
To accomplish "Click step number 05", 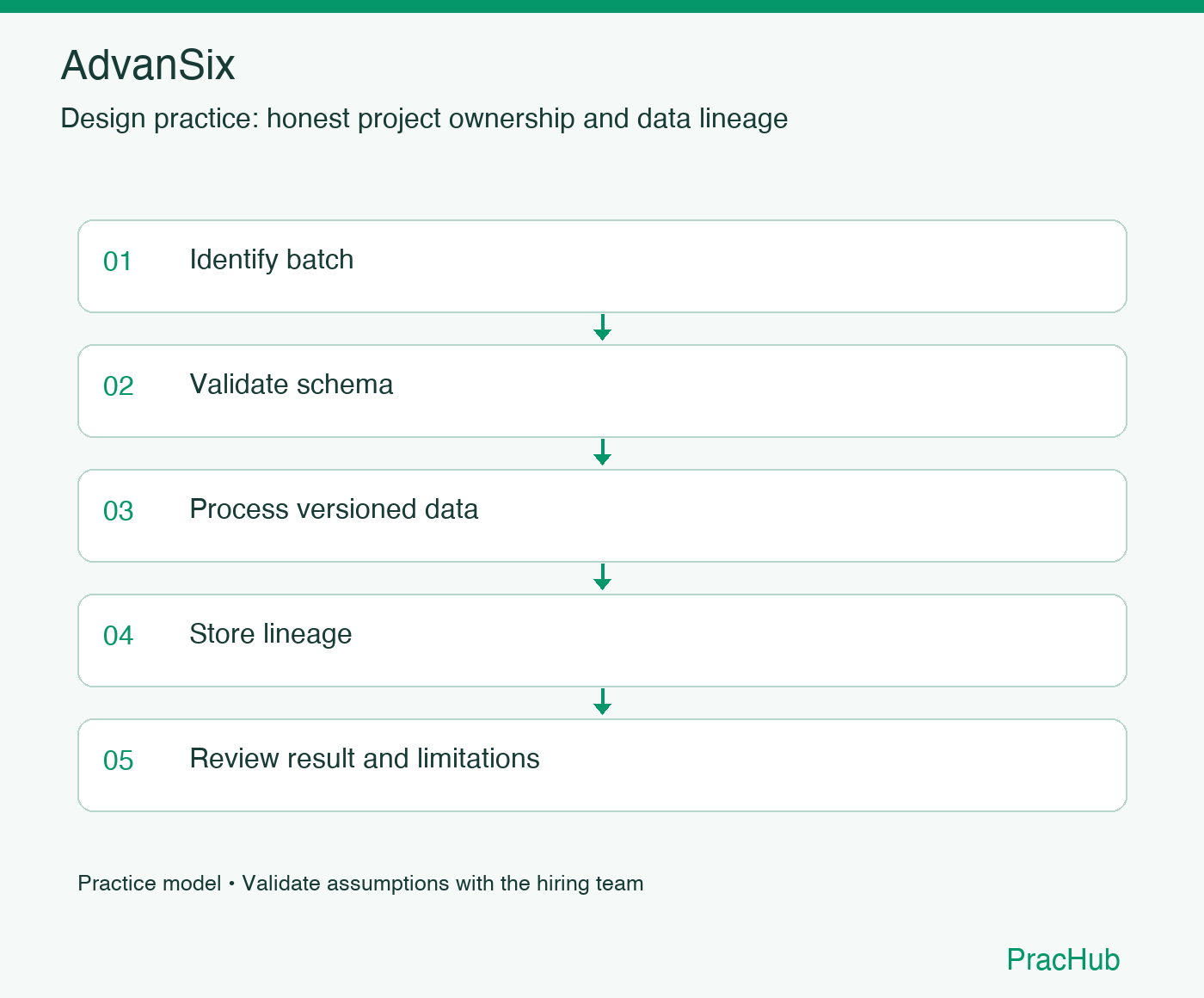I will coord(119,761).
